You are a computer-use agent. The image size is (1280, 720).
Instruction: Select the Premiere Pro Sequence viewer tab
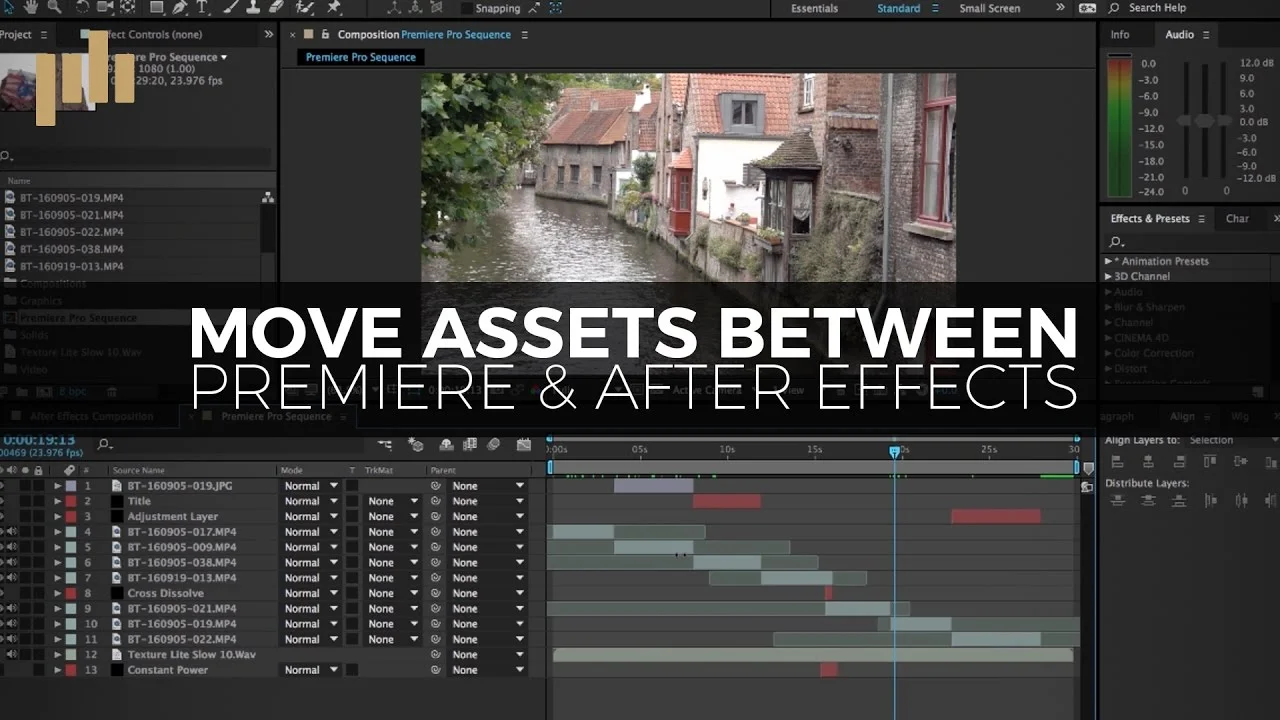[361, 57]
